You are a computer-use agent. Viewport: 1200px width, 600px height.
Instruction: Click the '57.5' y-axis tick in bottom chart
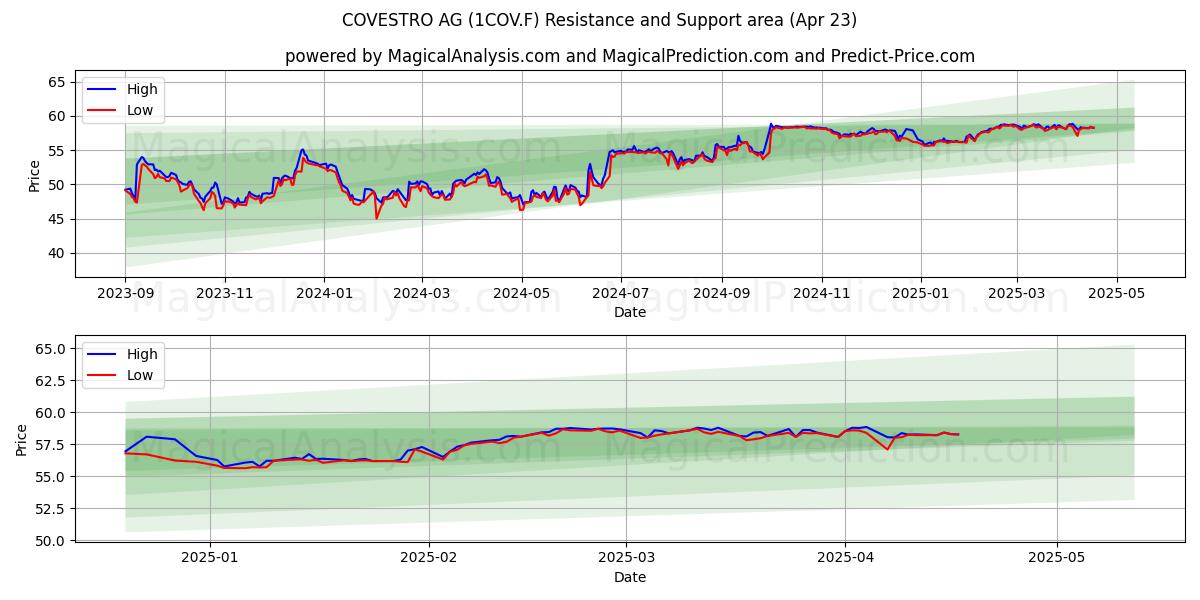click(51, 445)
